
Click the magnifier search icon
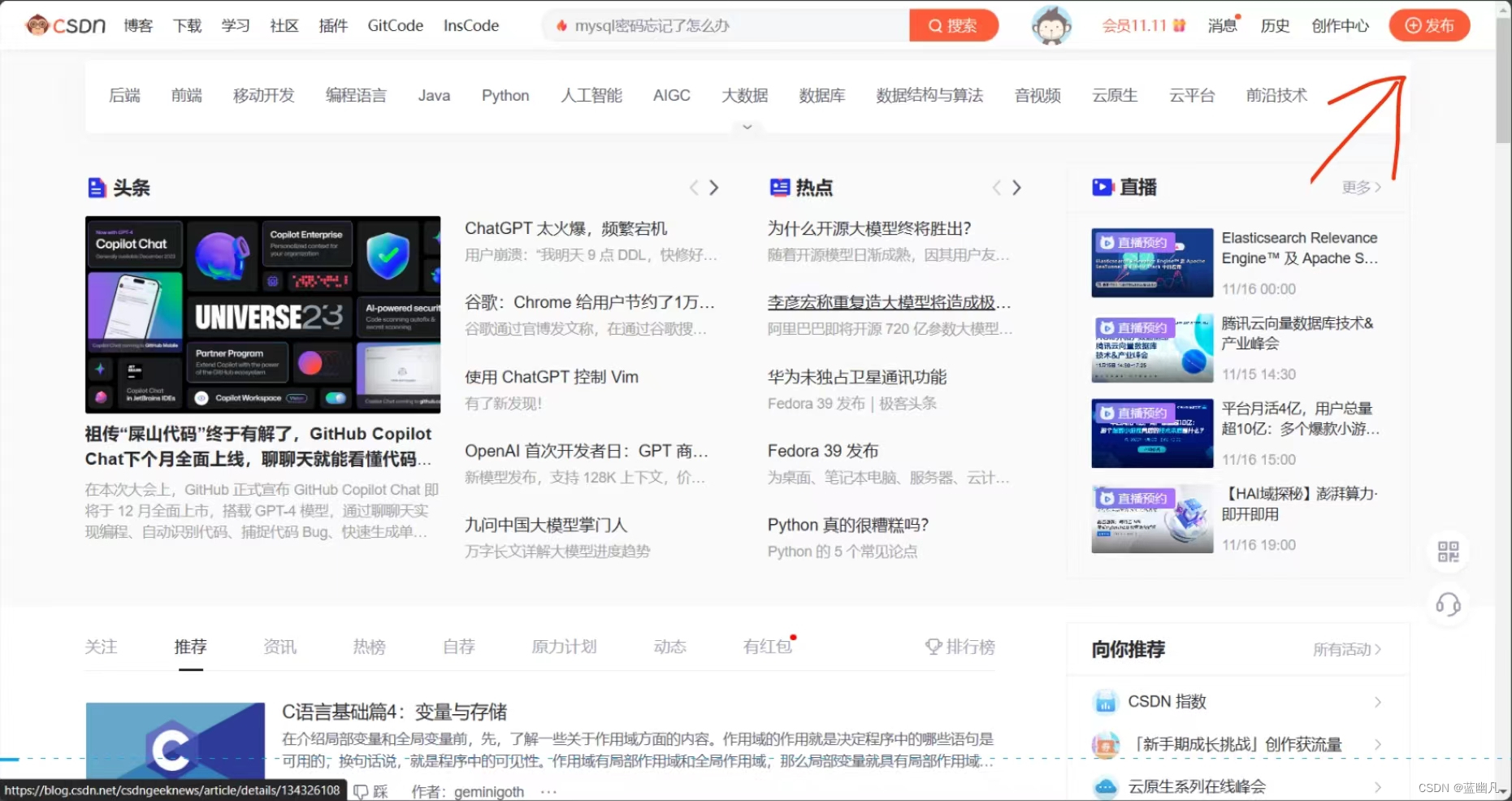(935, 25)
